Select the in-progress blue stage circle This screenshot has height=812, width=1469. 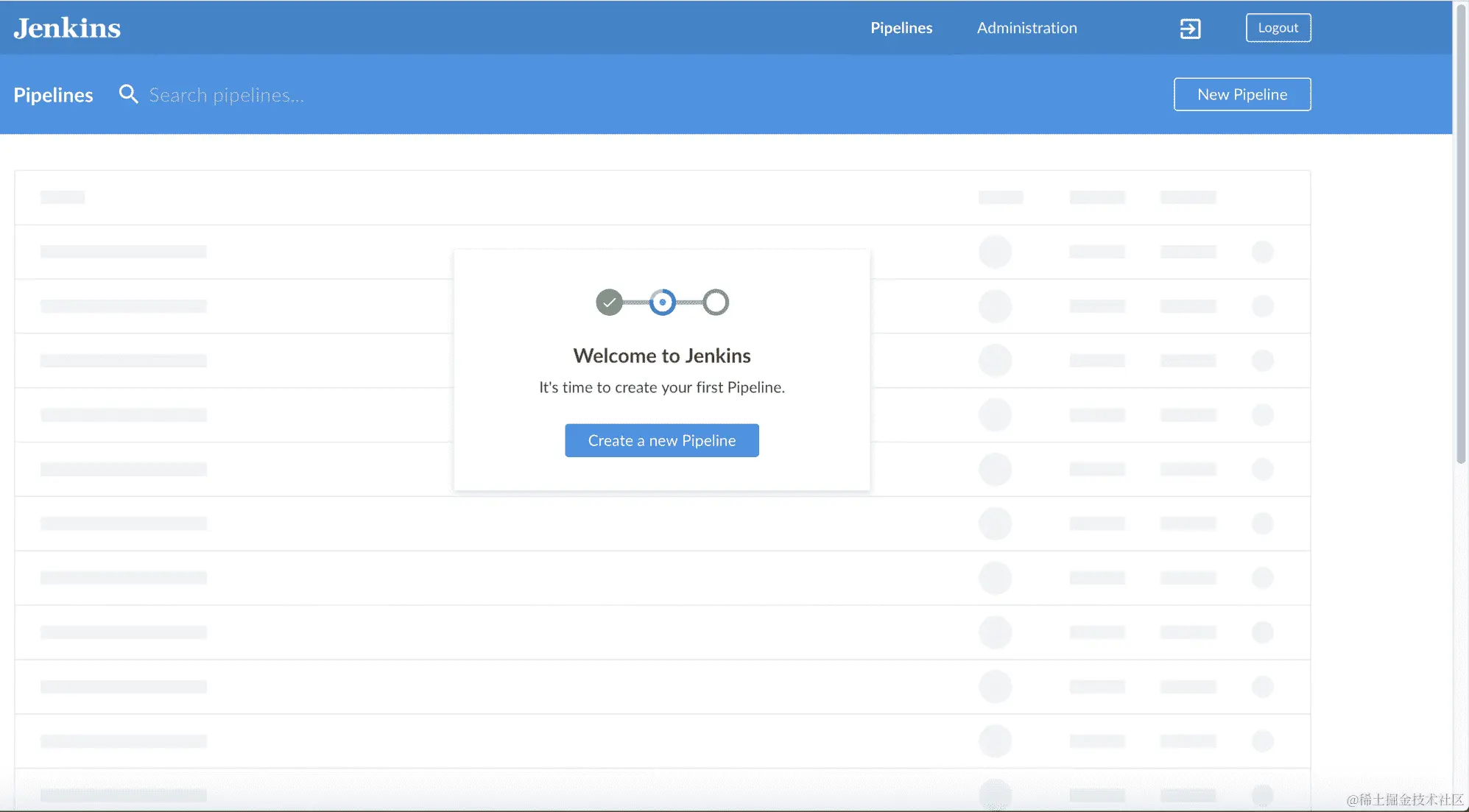[x=662, y=302]
